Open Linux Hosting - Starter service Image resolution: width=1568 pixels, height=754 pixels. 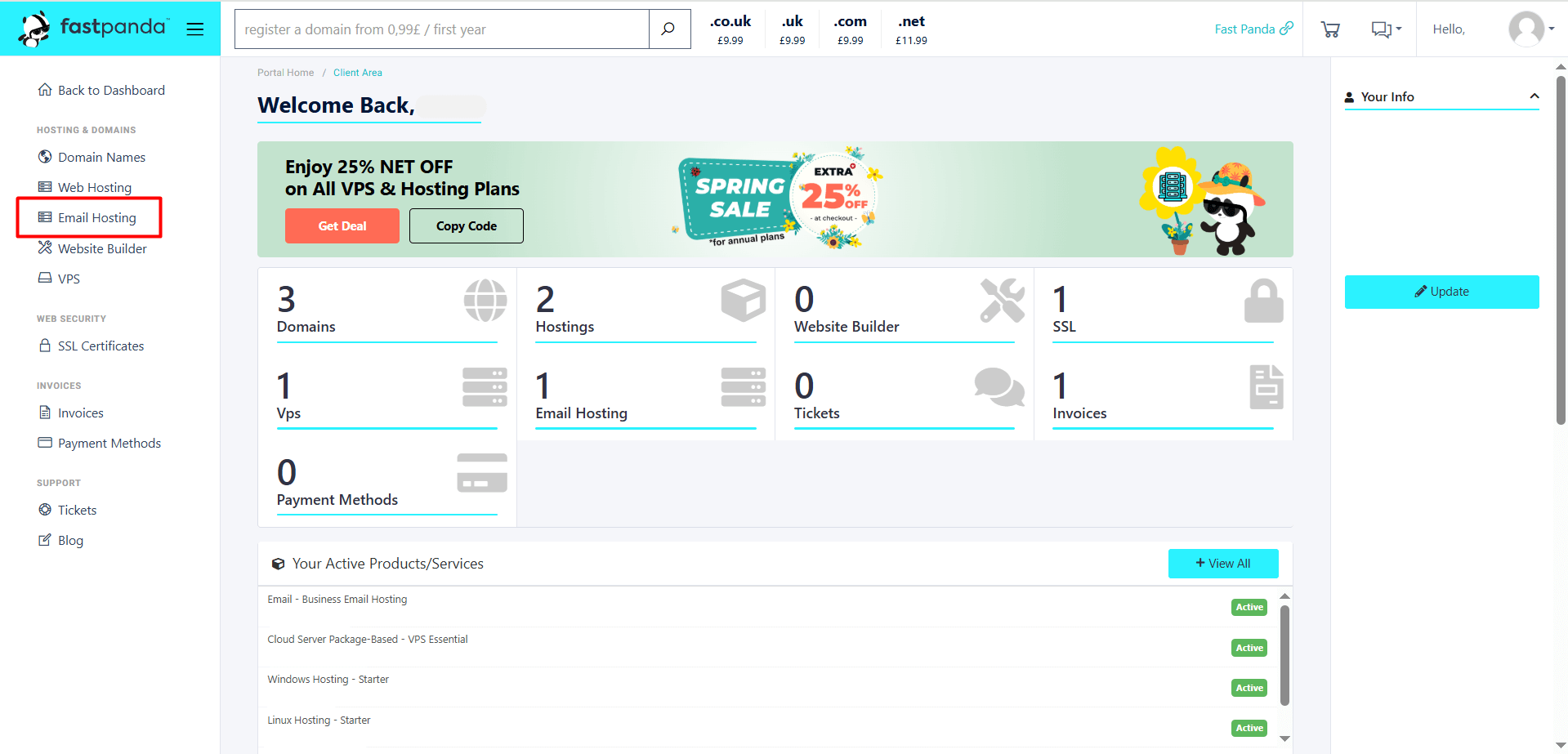tap(319, 720)
